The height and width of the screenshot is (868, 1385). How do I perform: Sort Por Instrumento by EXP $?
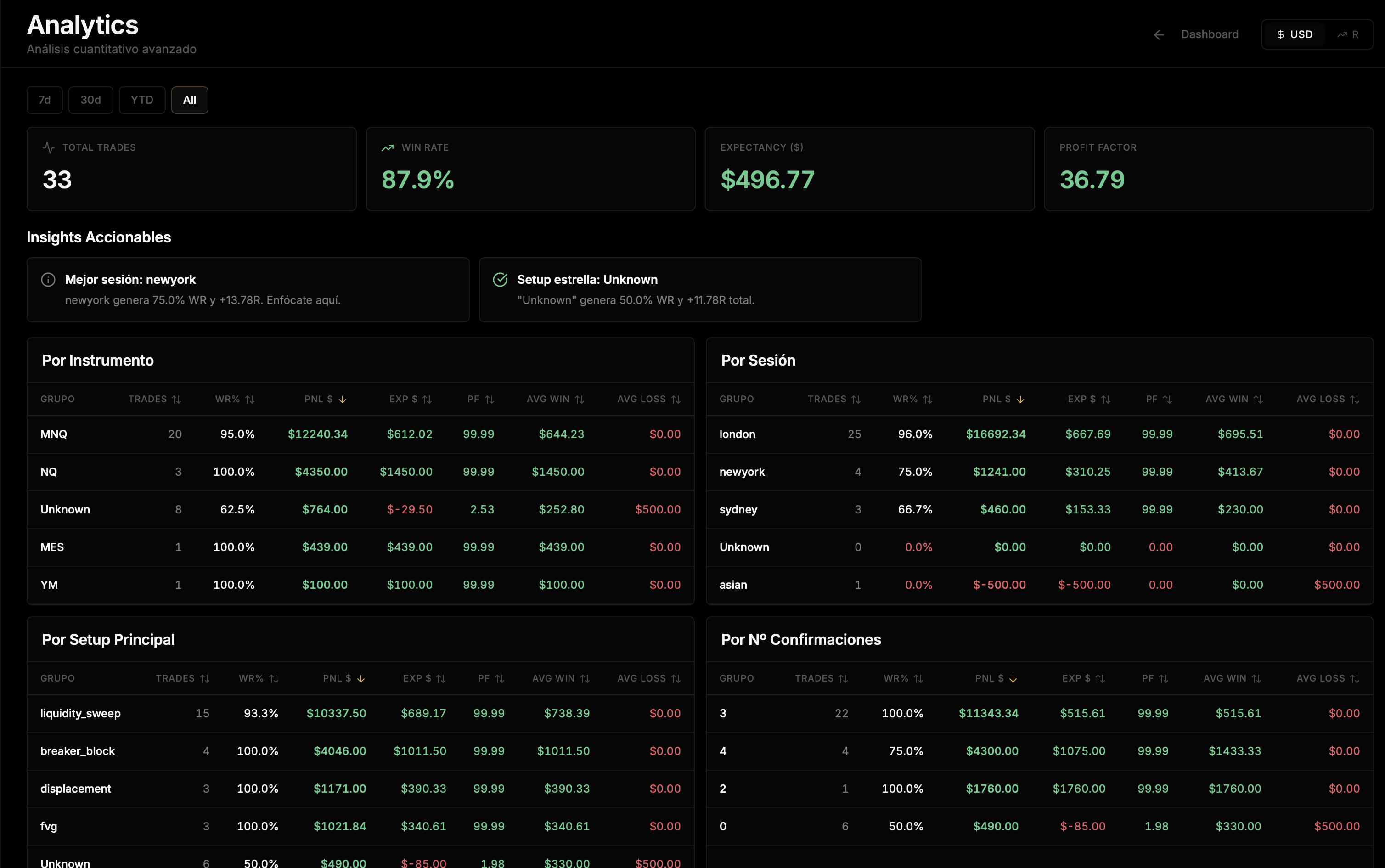[x=411, y=399]
